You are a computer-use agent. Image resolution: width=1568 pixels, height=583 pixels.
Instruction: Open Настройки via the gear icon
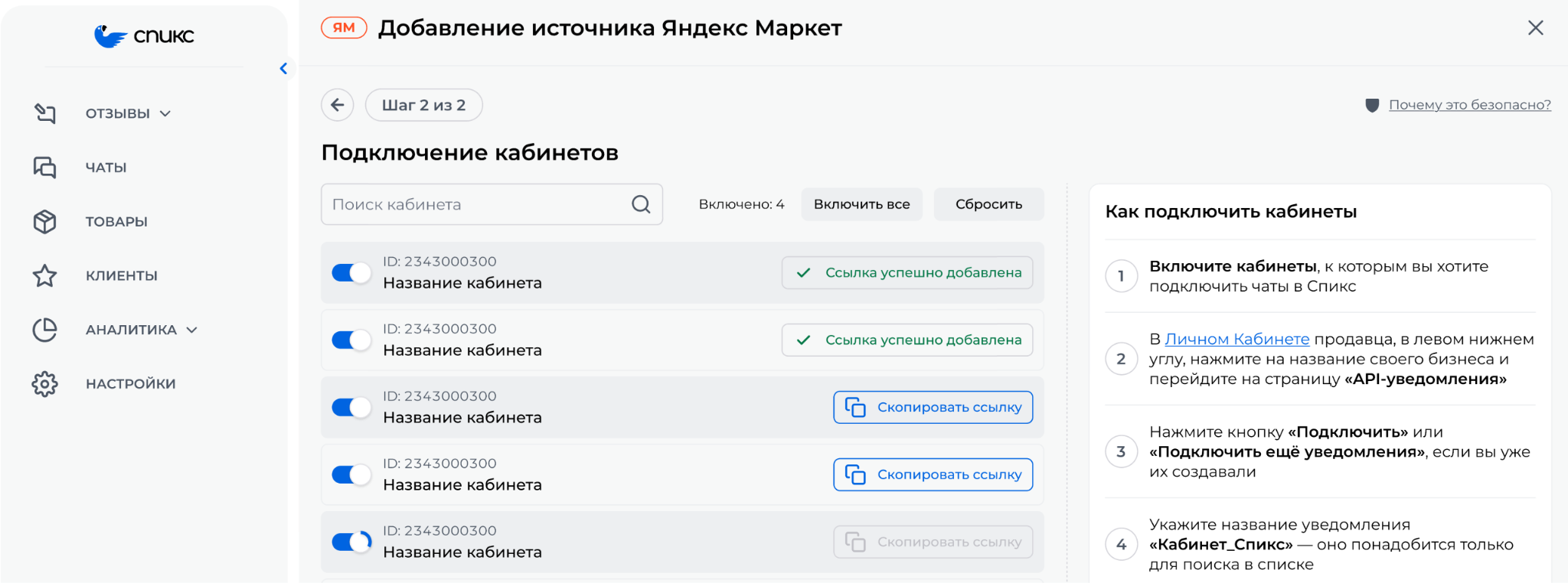45,384
